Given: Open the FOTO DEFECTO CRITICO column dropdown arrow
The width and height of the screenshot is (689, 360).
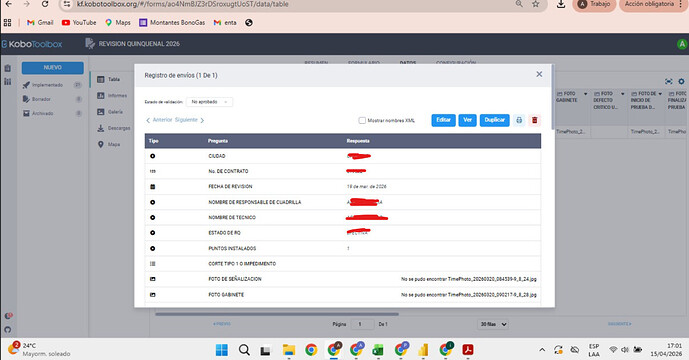Looking at the screenshot, I should (623, 94).
